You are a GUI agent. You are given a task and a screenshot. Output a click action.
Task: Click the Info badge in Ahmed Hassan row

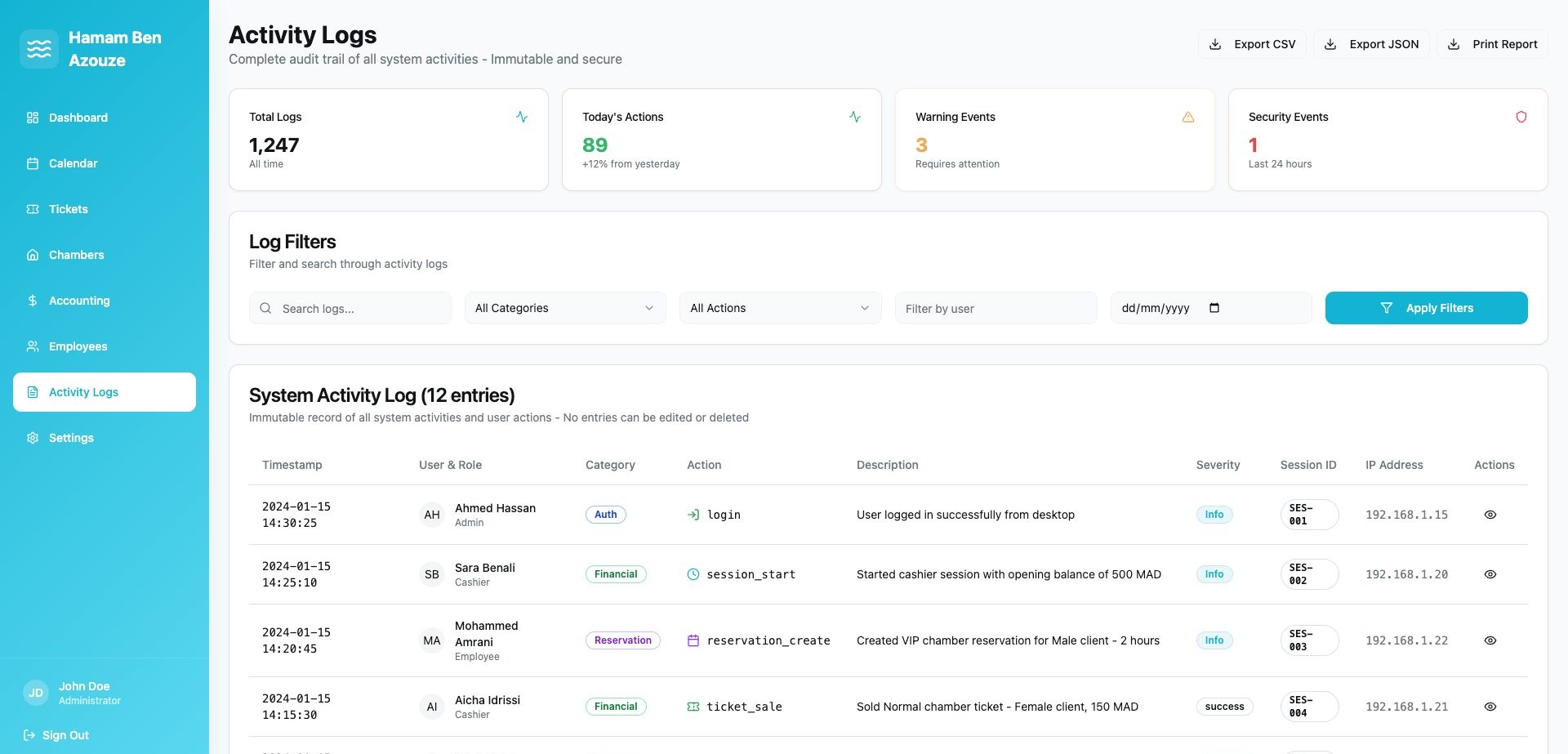tap(1214, 515)
